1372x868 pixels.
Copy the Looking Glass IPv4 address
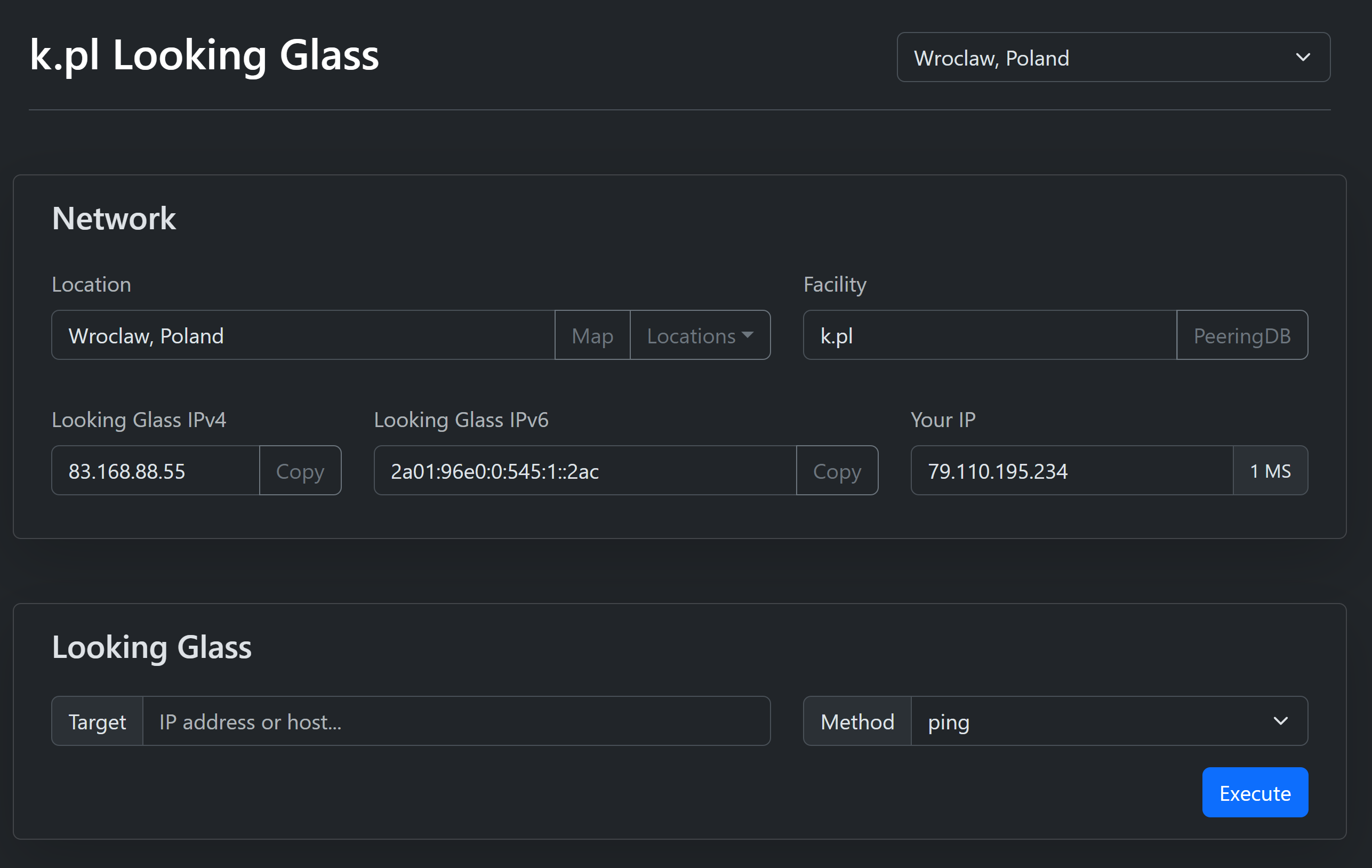click(300, 471)
